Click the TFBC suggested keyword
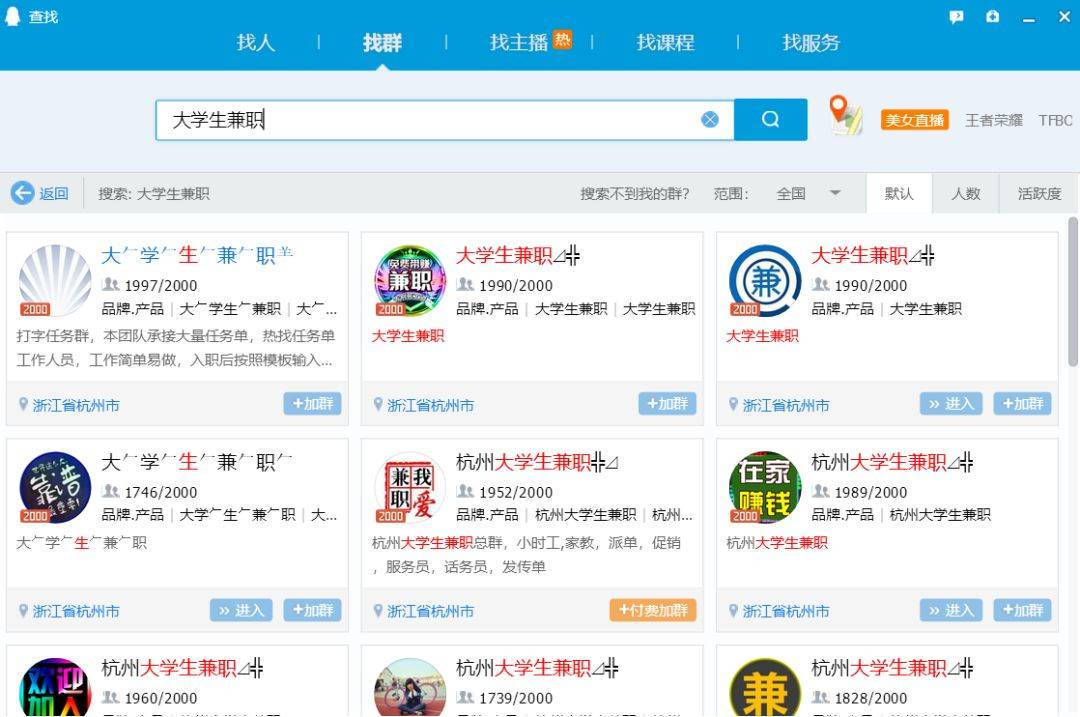This screenshot has height=717, width=1080. click(1055, 120)
